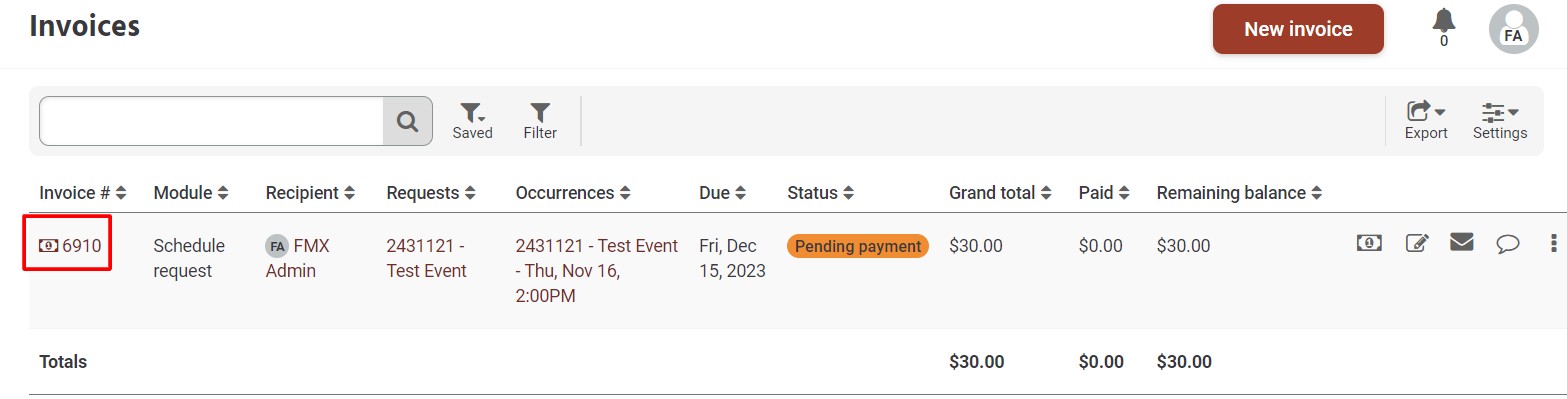Click the FA user avatar
Viewport: 1567px width, 399px height.
tap(1513, 29)
